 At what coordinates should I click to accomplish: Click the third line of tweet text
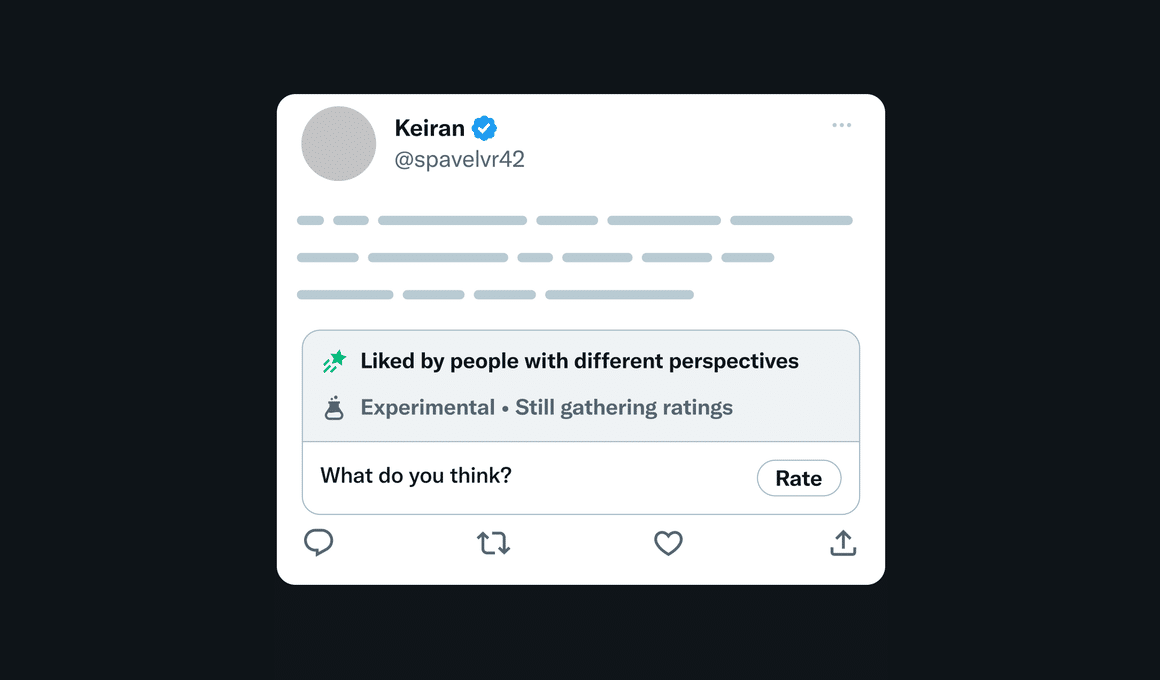point(495,294)
